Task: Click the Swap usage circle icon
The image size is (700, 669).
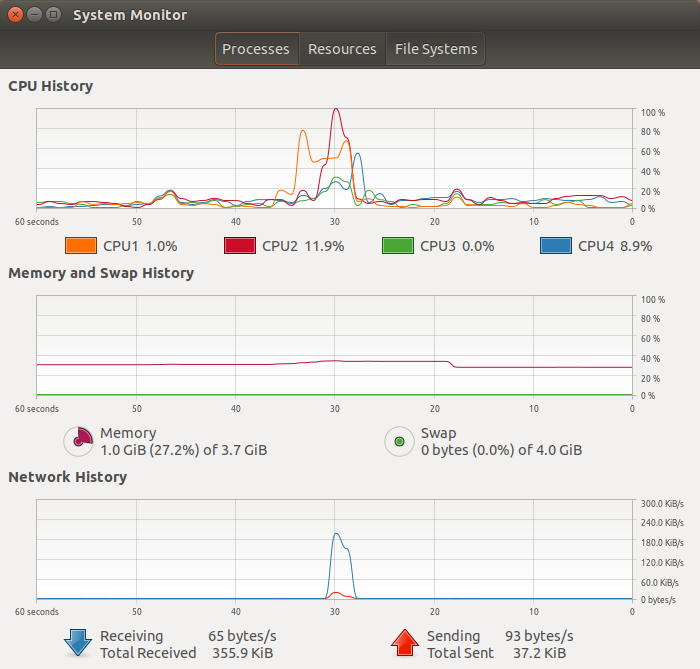Action: 399,441
